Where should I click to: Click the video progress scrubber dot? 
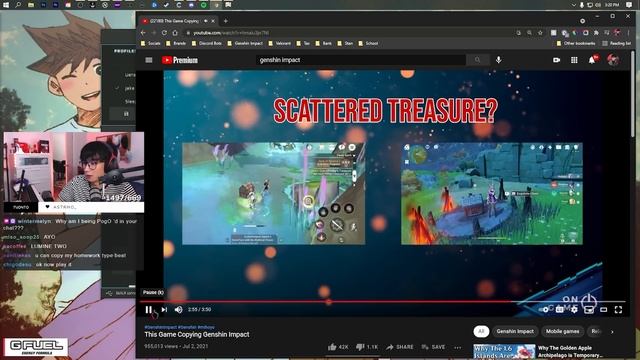[329, 302]
